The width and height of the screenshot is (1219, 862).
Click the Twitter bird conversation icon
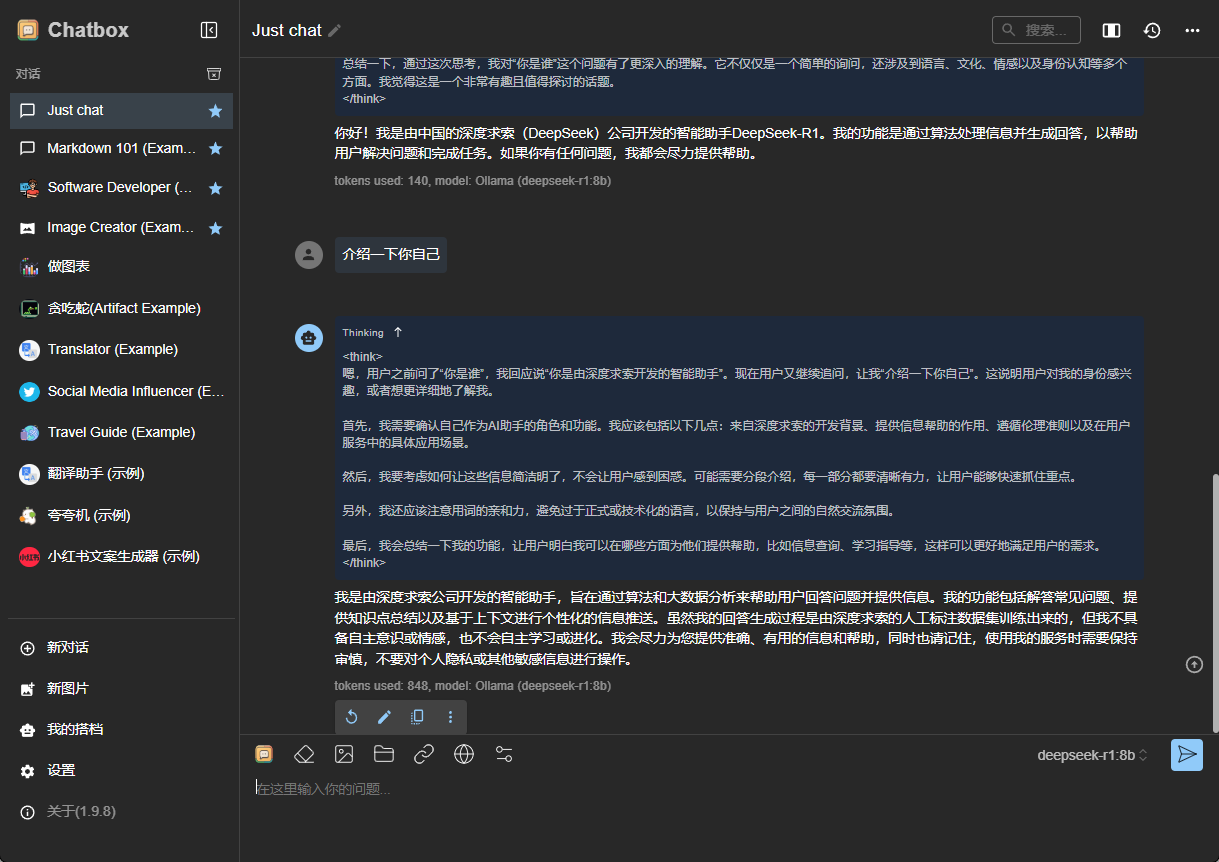tap(29, 392)
